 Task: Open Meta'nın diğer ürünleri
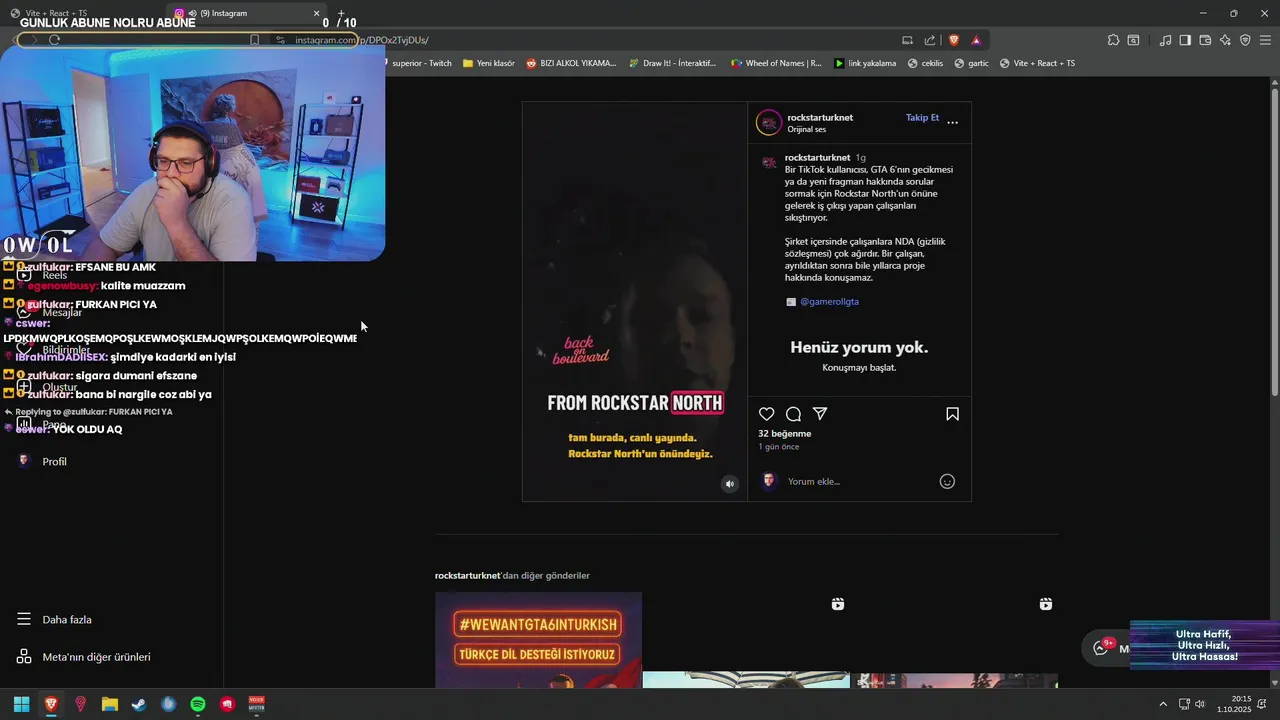click(x=83, y=657)
